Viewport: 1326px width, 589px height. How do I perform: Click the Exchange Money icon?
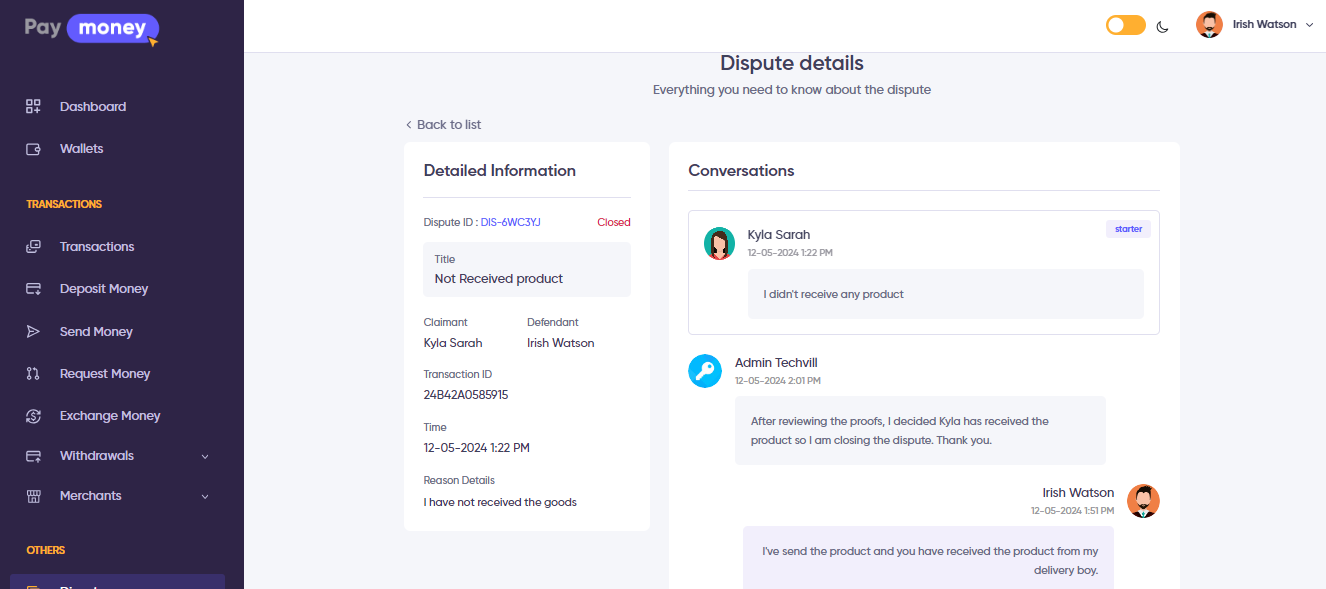[x=33, y=416]
